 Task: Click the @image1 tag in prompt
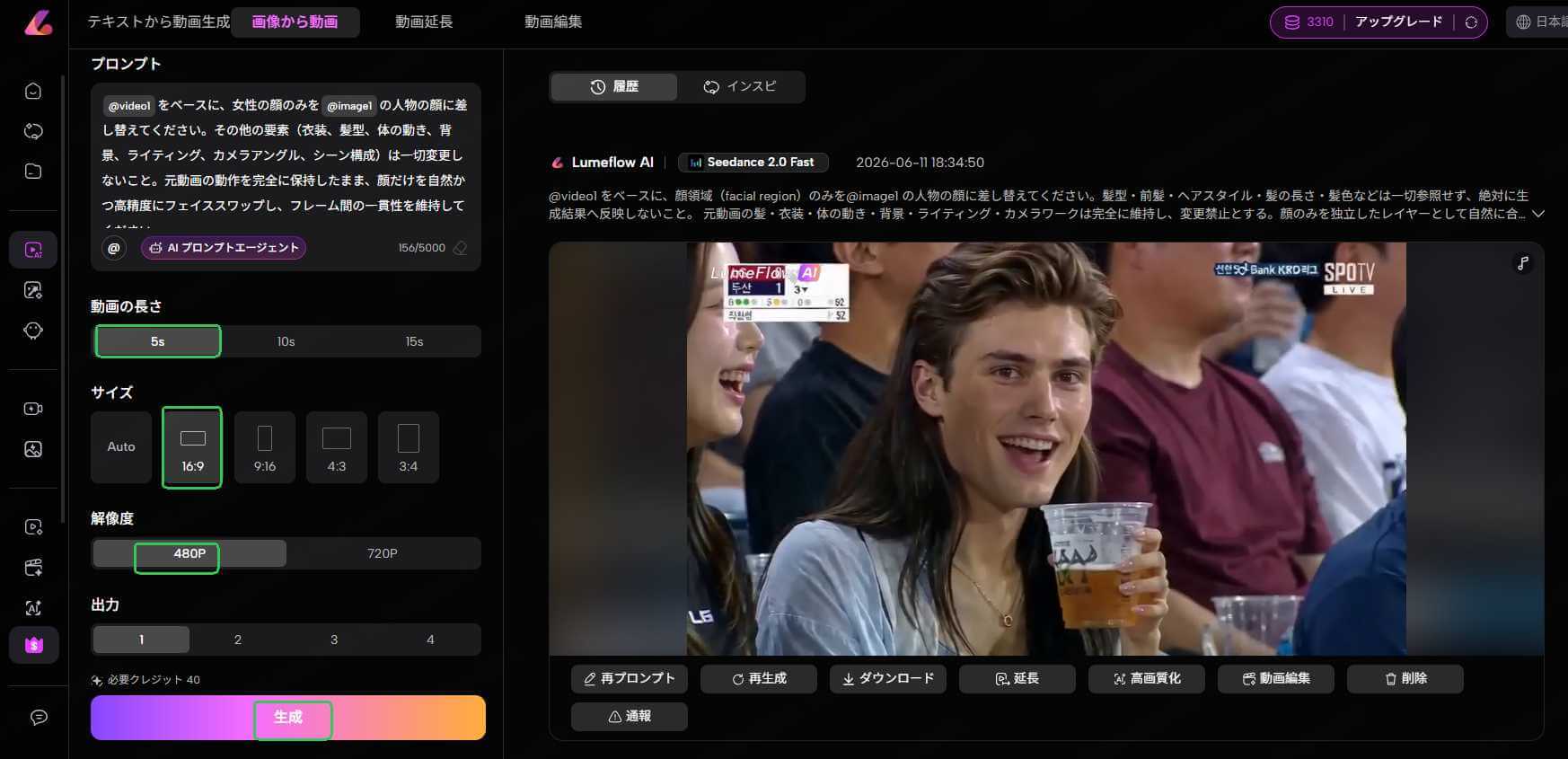(349, 106)
